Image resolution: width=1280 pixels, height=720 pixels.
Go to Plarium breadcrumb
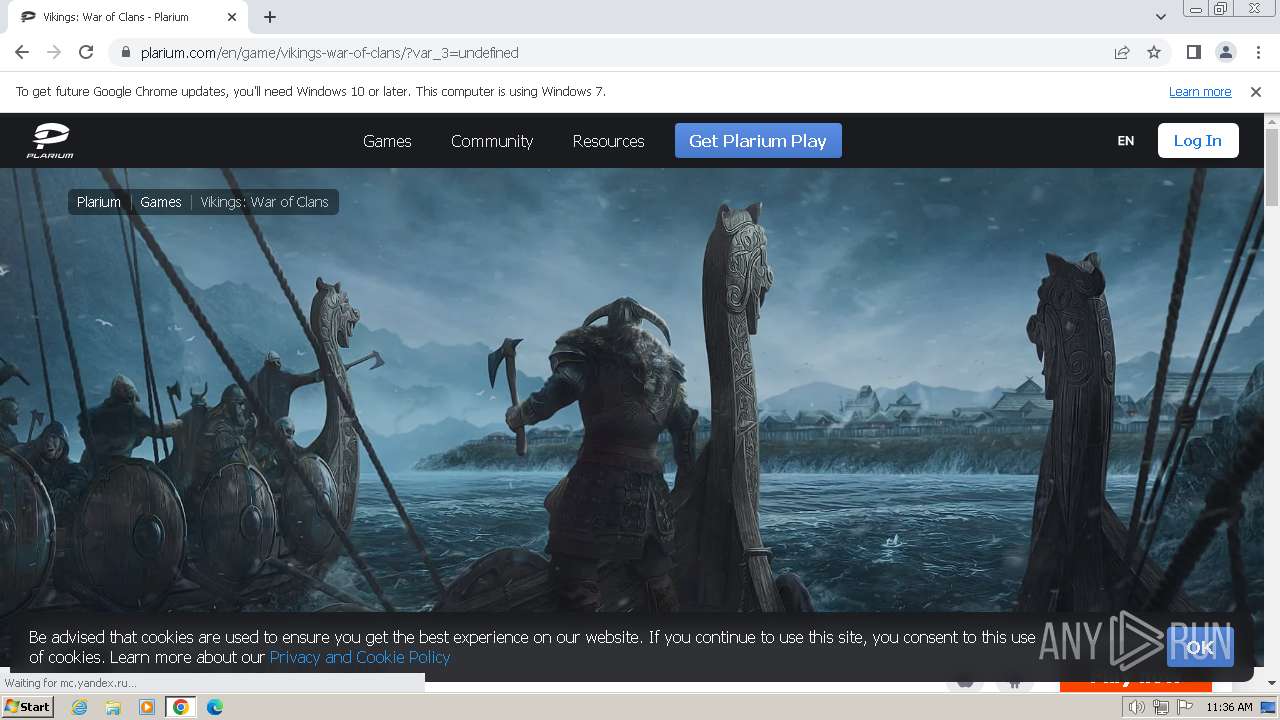pyautogui.click(x=99, y=202)
